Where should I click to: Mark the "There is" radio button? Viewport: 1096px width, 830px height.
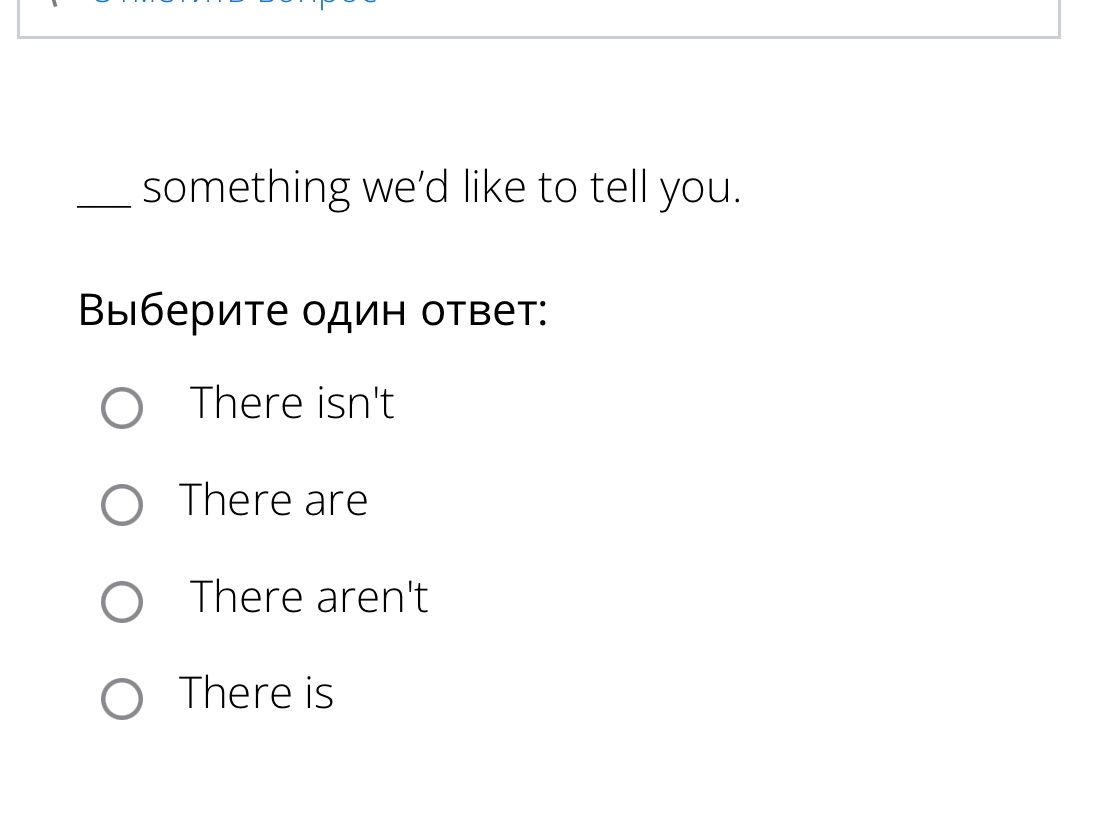122,698
